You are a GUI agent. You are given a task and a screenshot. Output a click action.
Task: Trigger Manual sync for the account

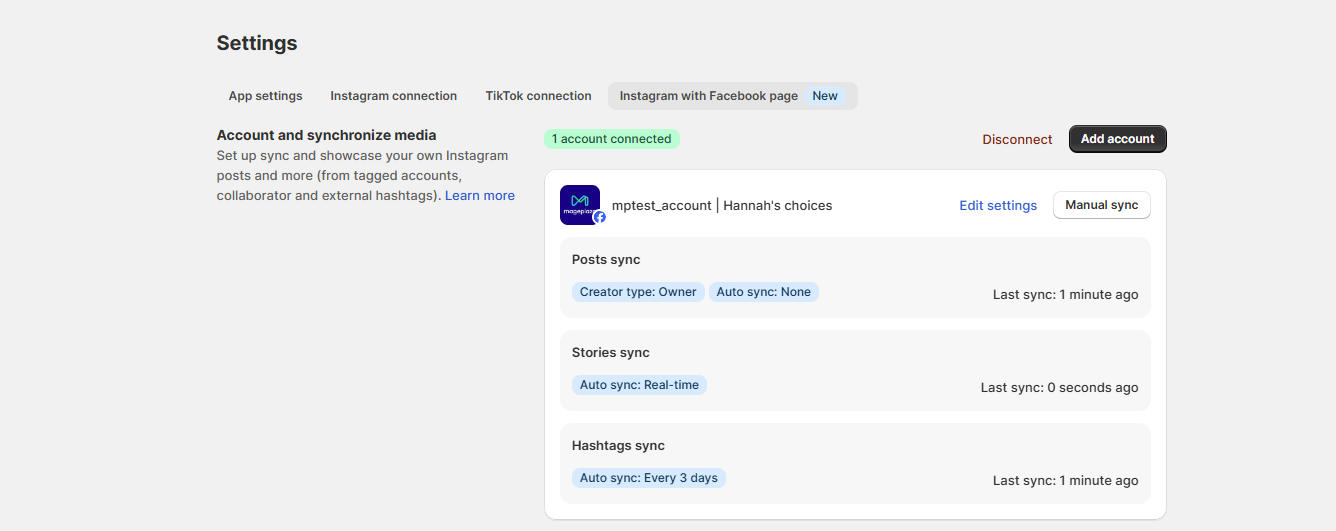1101,205
